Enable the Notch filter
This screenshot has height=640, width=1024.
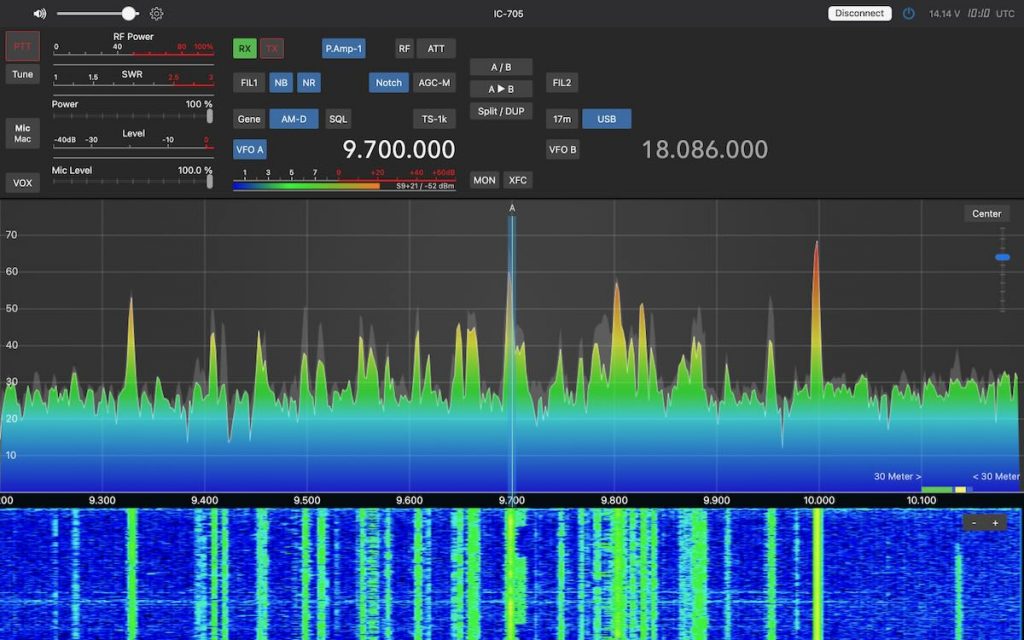(388, 82)
